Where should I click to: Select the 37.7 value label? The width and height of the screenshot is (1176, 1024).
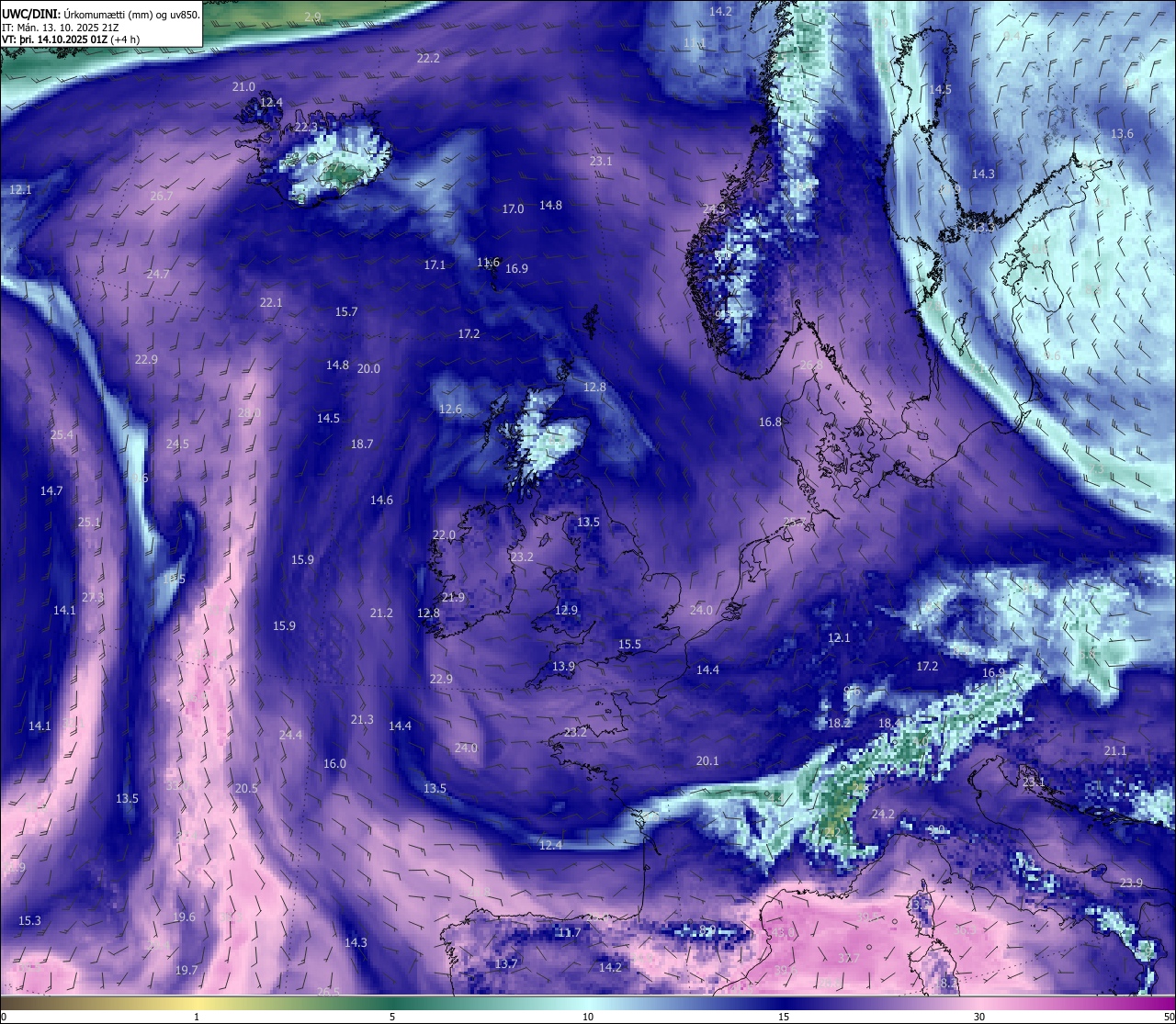pyautogui.click(x=849, y=959)
